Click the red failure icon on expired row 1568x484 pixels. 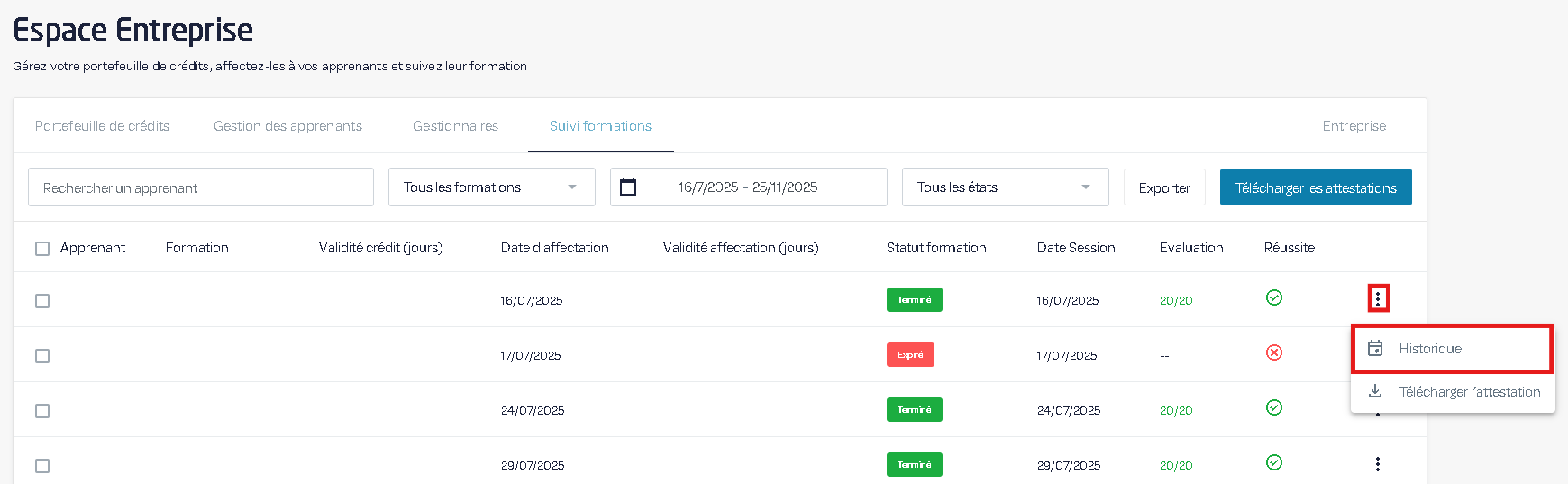click(x=1273, y=352)
